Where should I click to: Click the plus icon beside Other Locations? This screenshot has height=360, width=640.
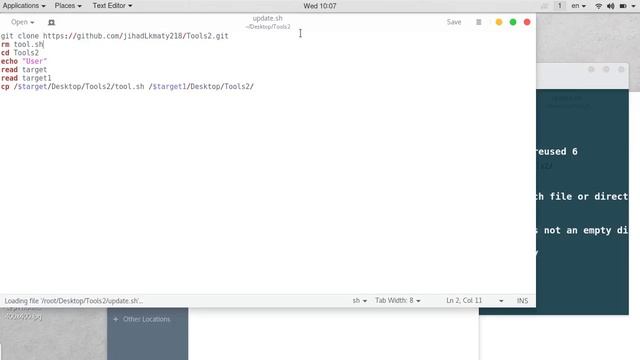point(116,319)
